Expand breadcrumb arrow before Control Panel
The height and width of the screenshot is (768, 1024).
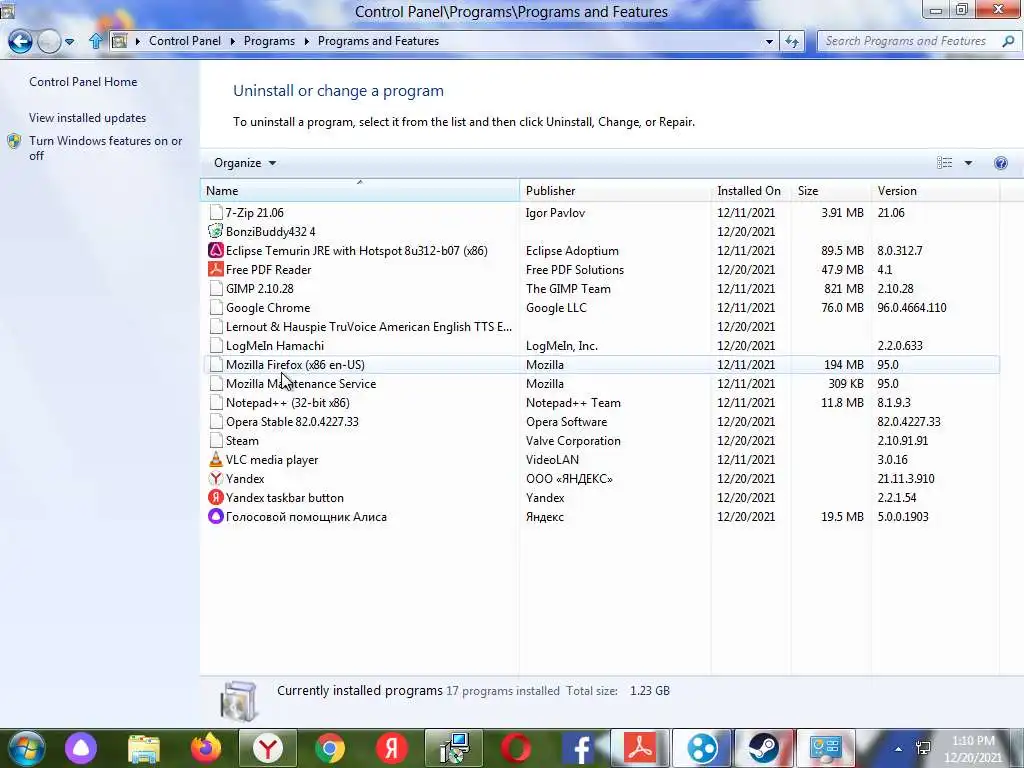138,41
